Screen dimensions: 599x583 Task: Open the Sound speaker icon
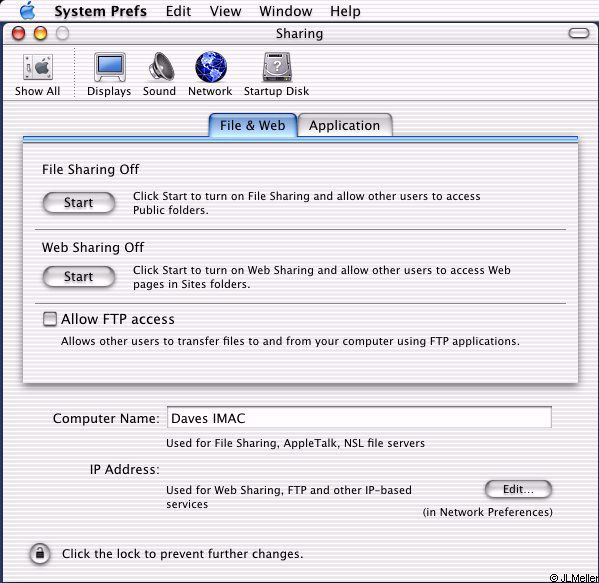161,67
